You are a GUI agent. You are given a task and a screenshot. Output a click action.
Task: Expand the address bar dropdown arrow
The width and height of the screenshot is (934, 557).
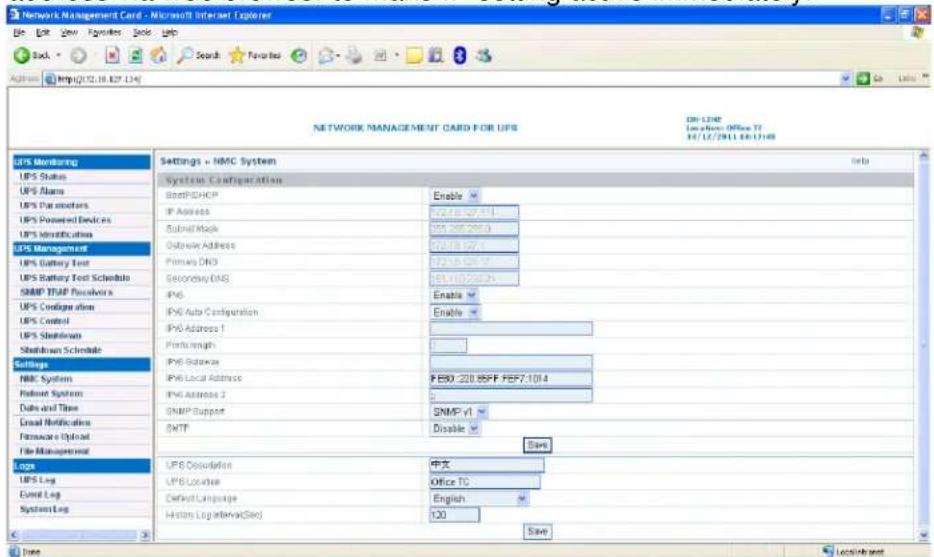(x=846, y=79)
